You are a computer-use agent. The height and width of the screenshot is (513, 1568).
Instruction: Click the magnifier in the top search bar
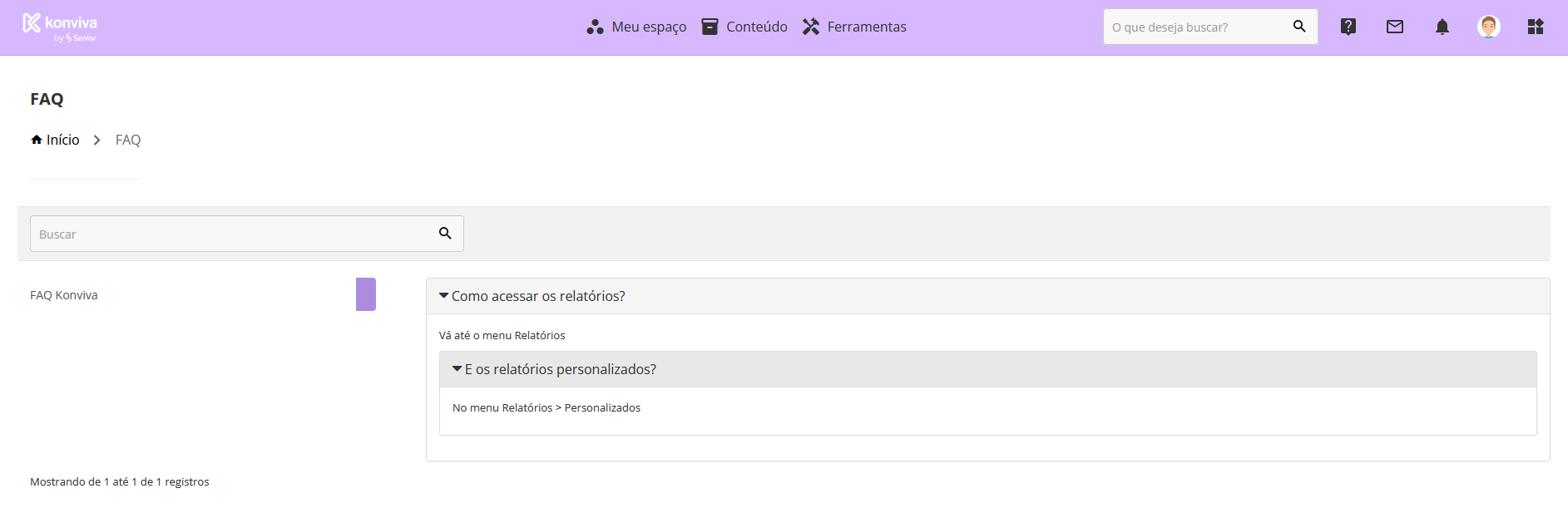click(x=1298, y=27)
